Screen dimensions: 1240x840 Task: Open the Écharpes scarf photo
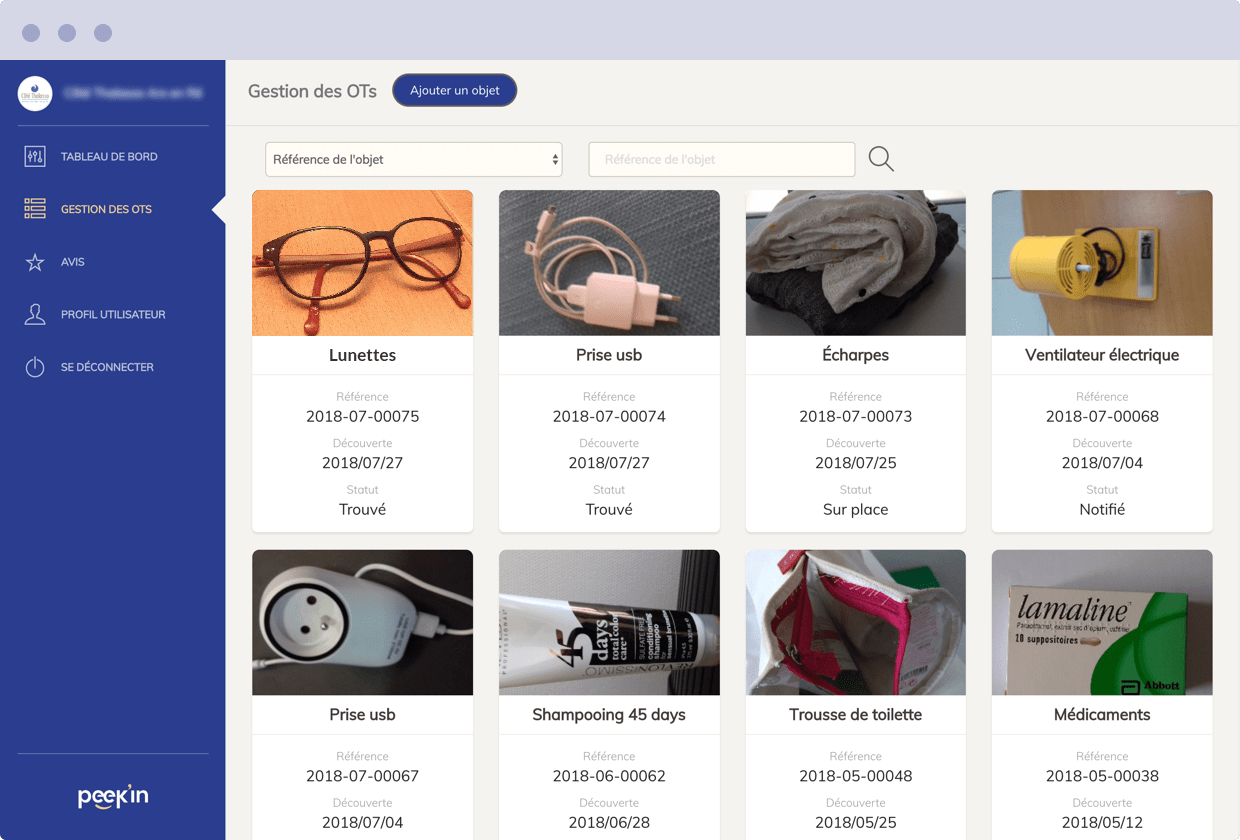click(x=856, y=263)
